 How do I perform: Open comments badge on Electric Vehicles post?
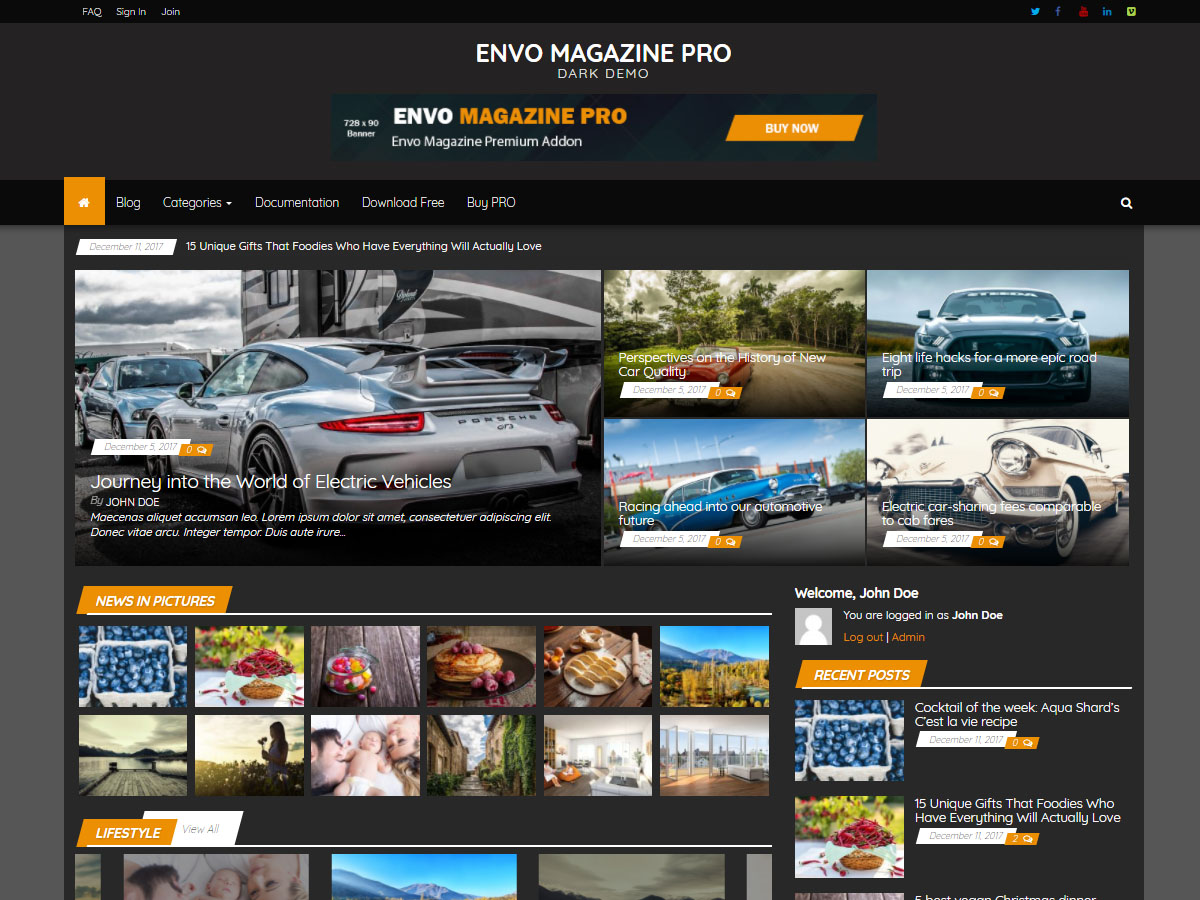(x=196, y=450)
